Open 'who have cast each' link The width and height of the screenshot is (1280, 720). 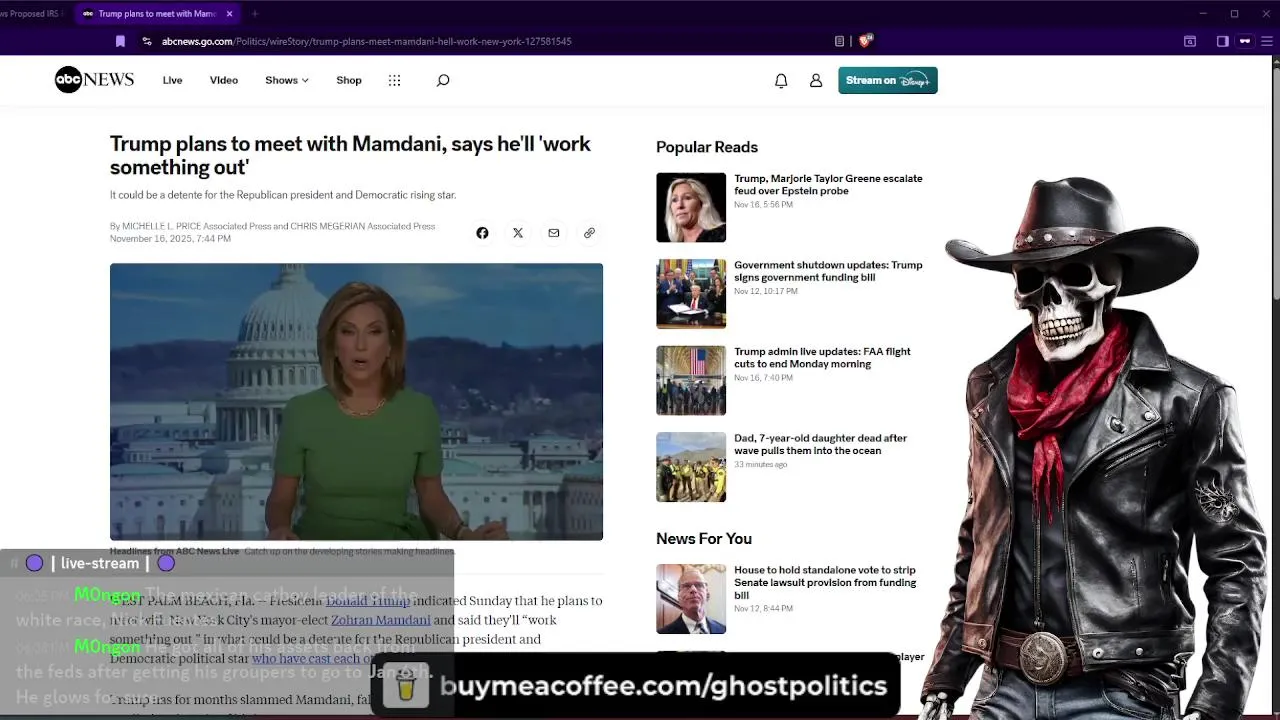[311, 659]
